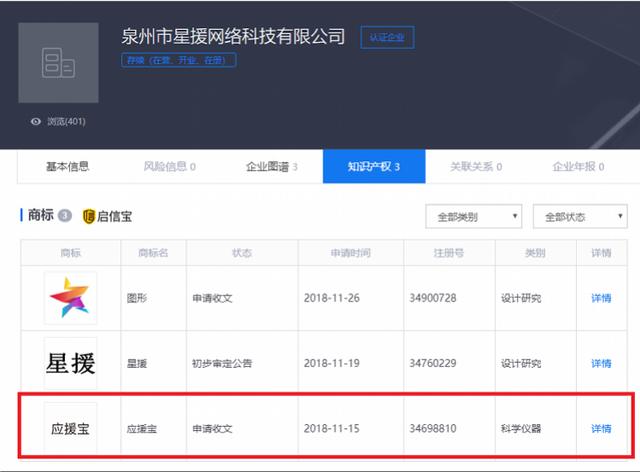Click the 浏览(401) view count text
Screen dimensions: 640x472
pyautogui.click(x=66, y=121)
